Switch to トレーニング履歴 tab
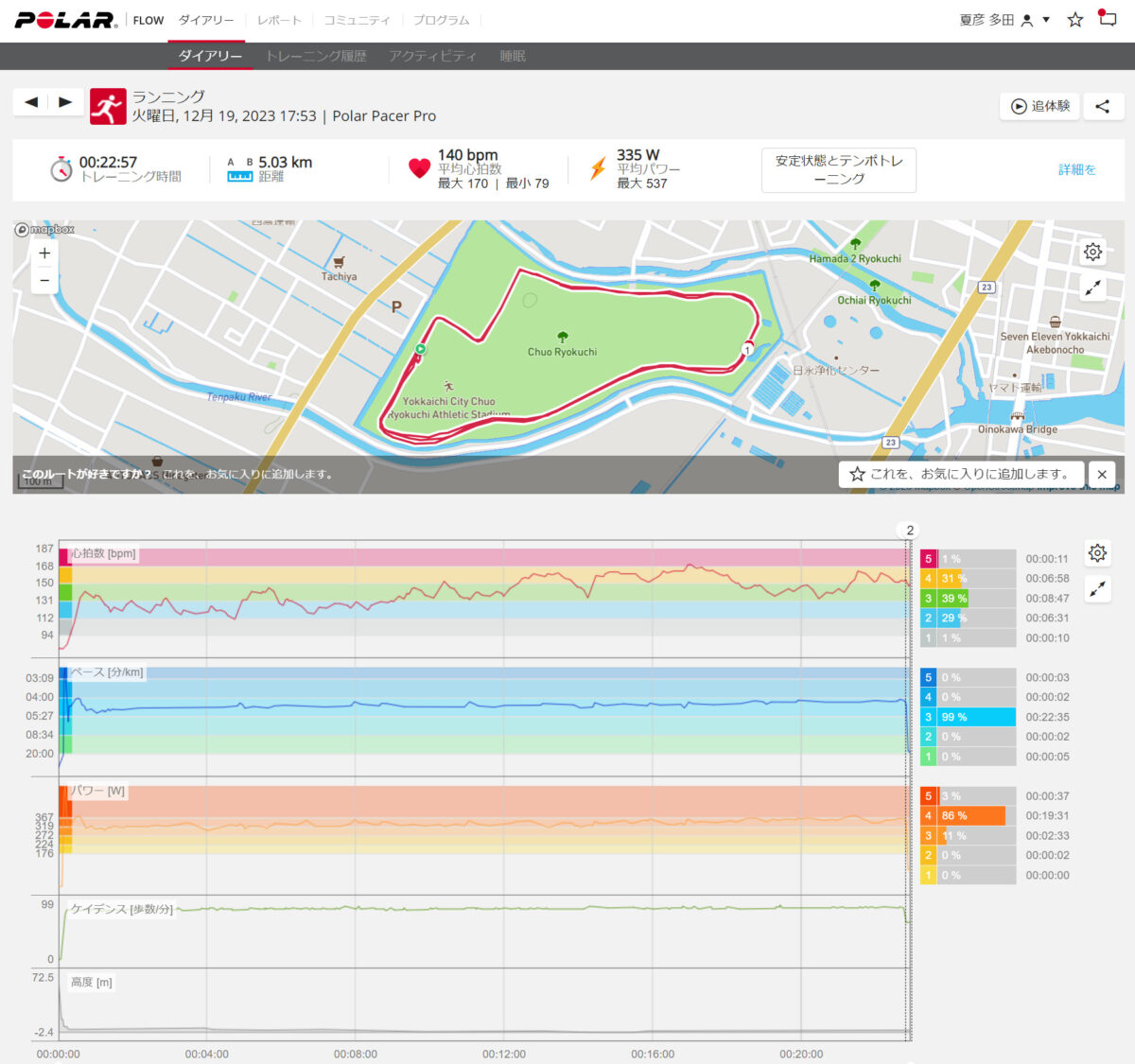 315,56
